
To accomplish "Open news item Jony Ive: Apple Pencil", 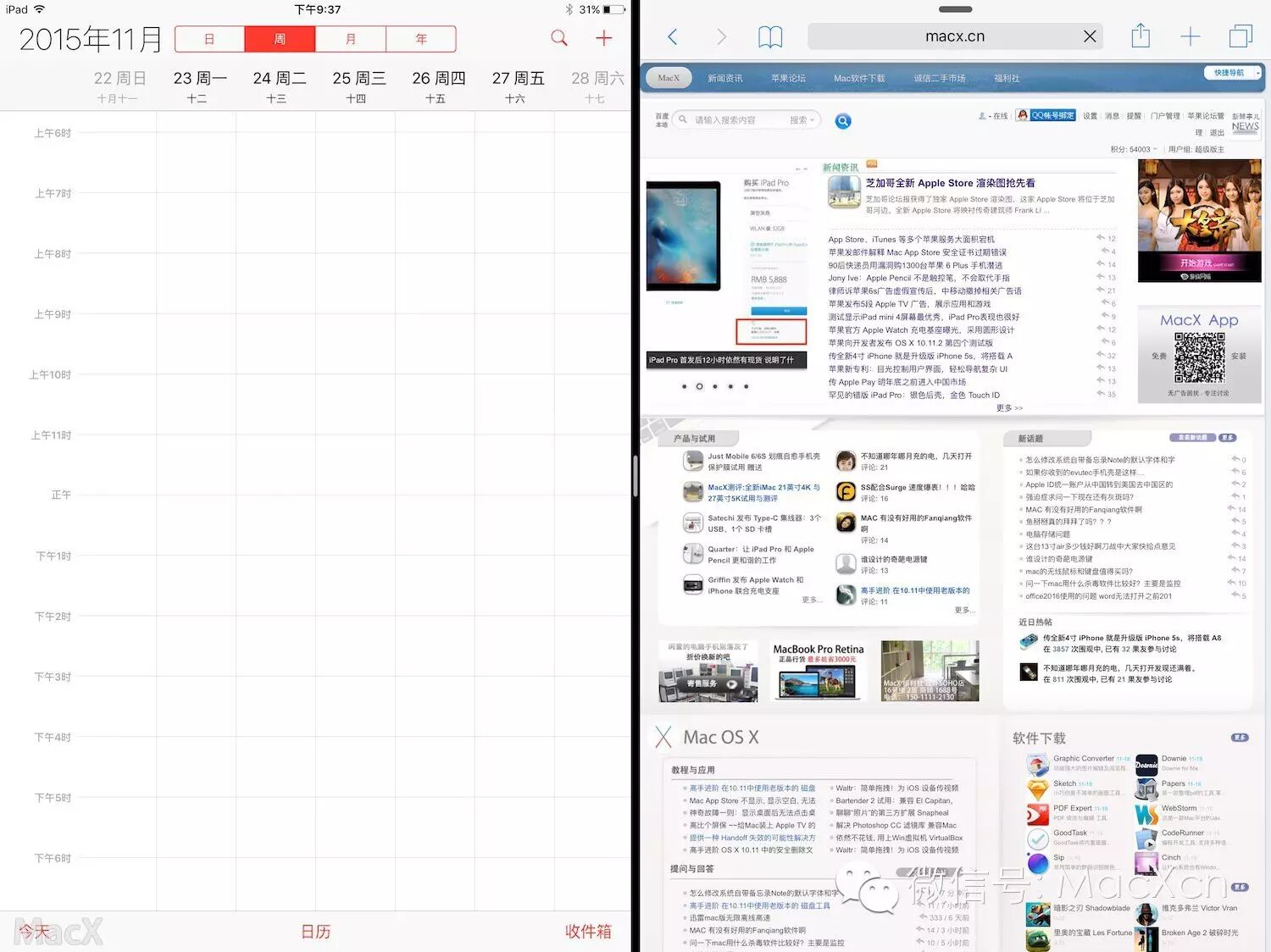I will 919,278.
